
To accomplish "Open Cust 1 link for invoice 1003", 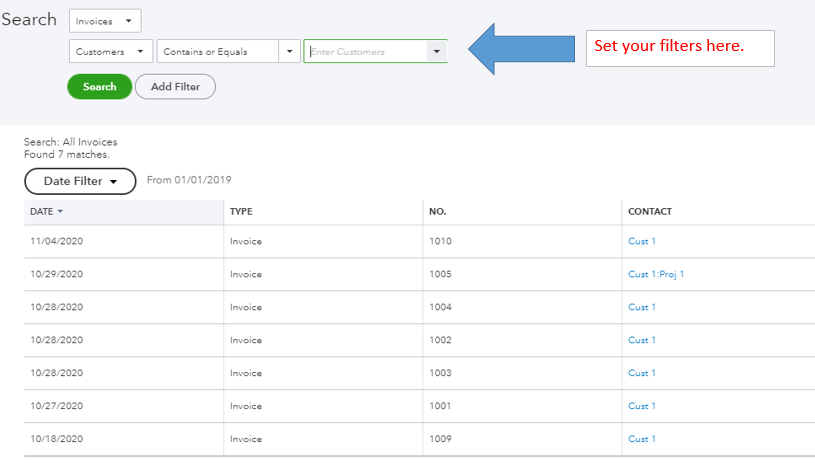I will (642, 373).
